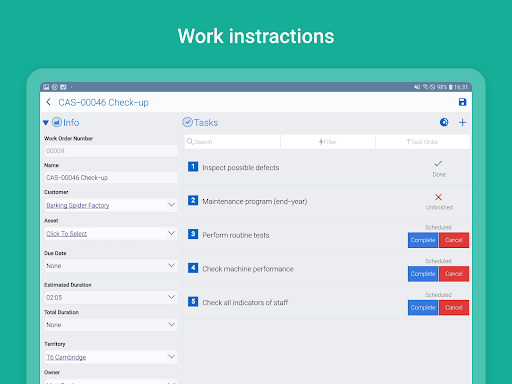Collapse the Info section triangle
The image size is (512, 384).
click(x=46, y=123)
